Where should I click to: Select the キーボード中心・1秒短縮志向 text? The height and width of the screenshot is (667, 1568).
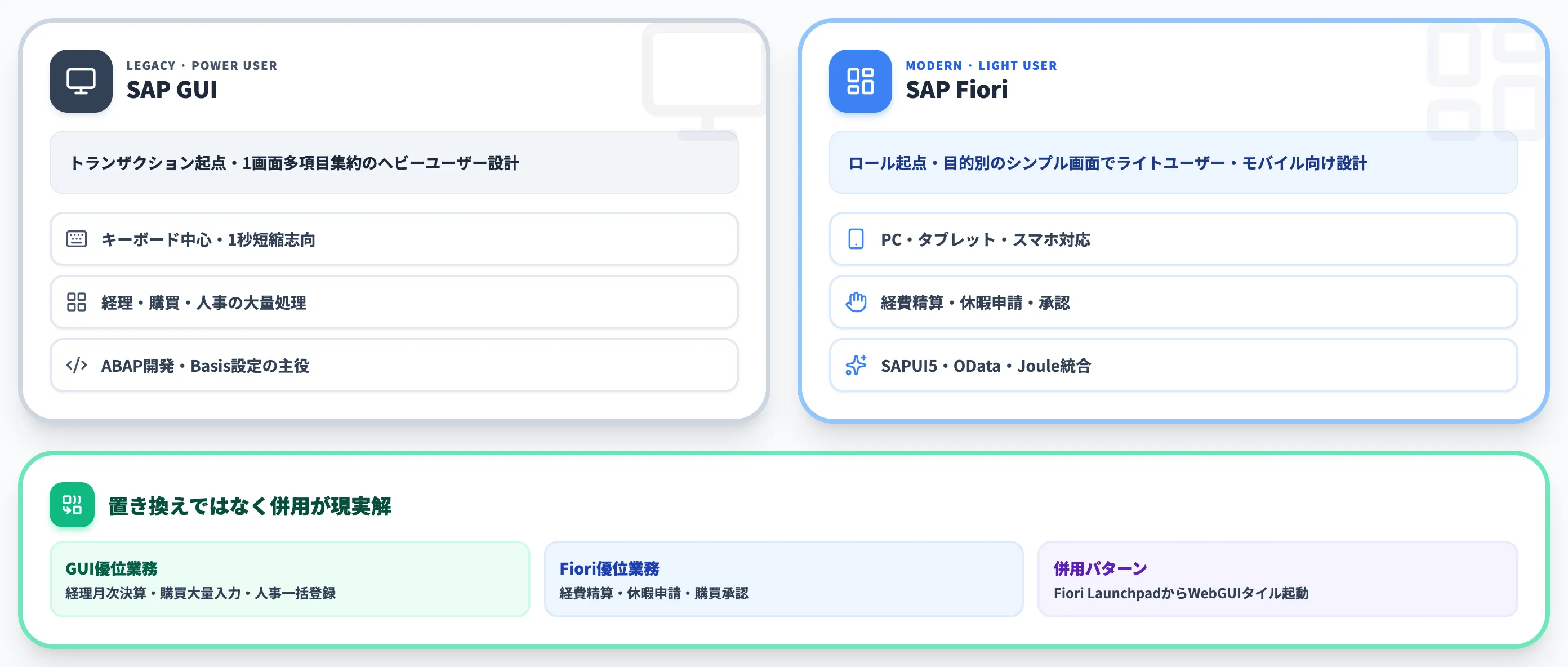tap(208, 240)
